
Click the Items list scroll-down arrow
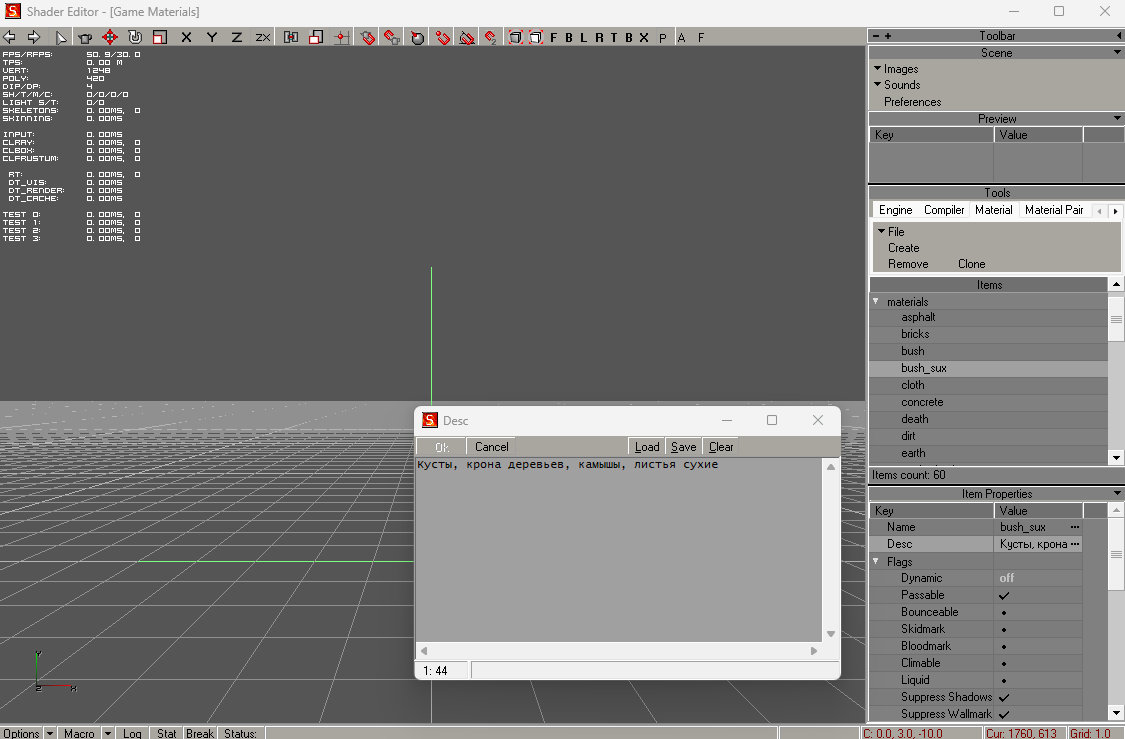point(1116,457)
